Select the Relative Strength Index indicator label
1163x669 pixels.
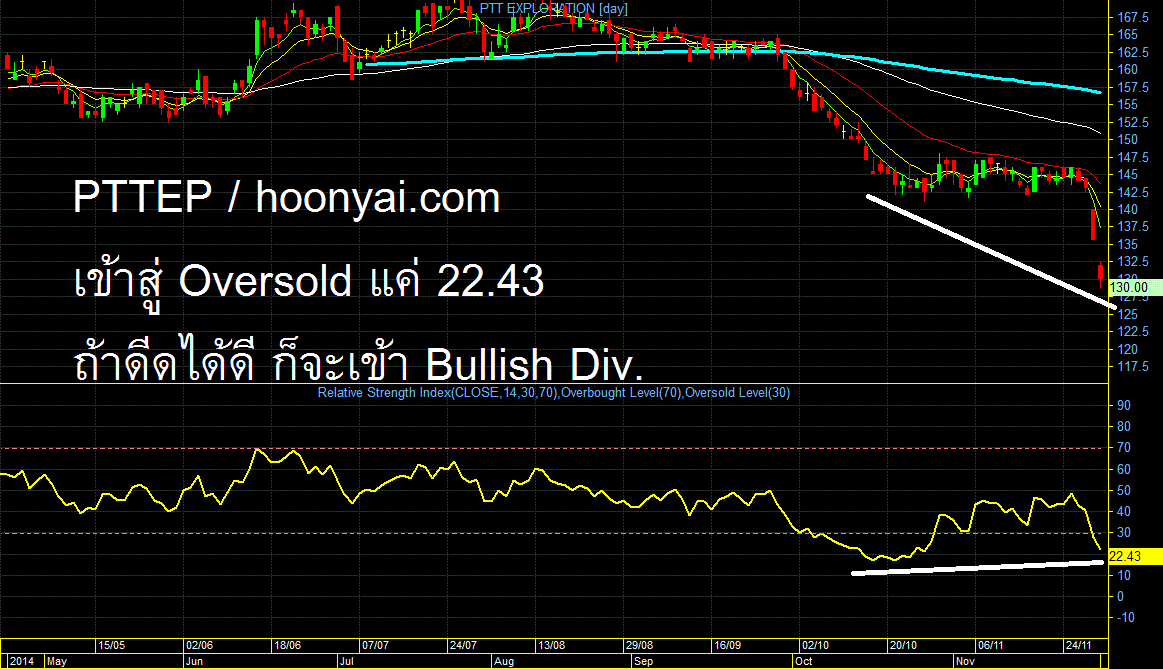tap(553, 392)
